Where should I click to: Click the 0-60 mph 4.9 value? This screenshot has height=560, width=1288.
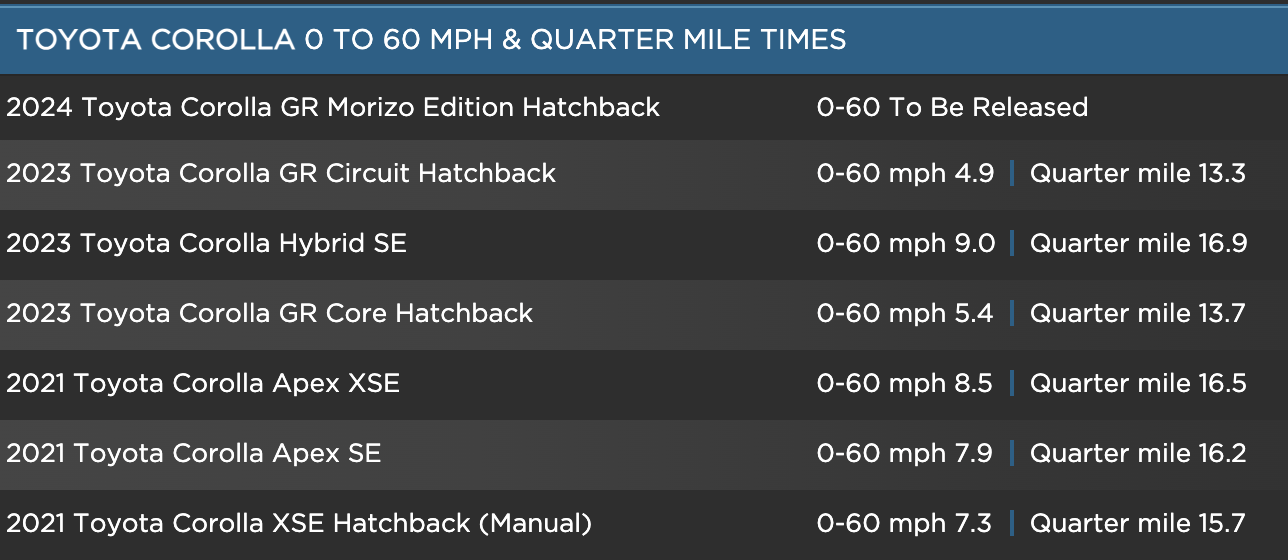pyautogui.click(x=905, y=173)
